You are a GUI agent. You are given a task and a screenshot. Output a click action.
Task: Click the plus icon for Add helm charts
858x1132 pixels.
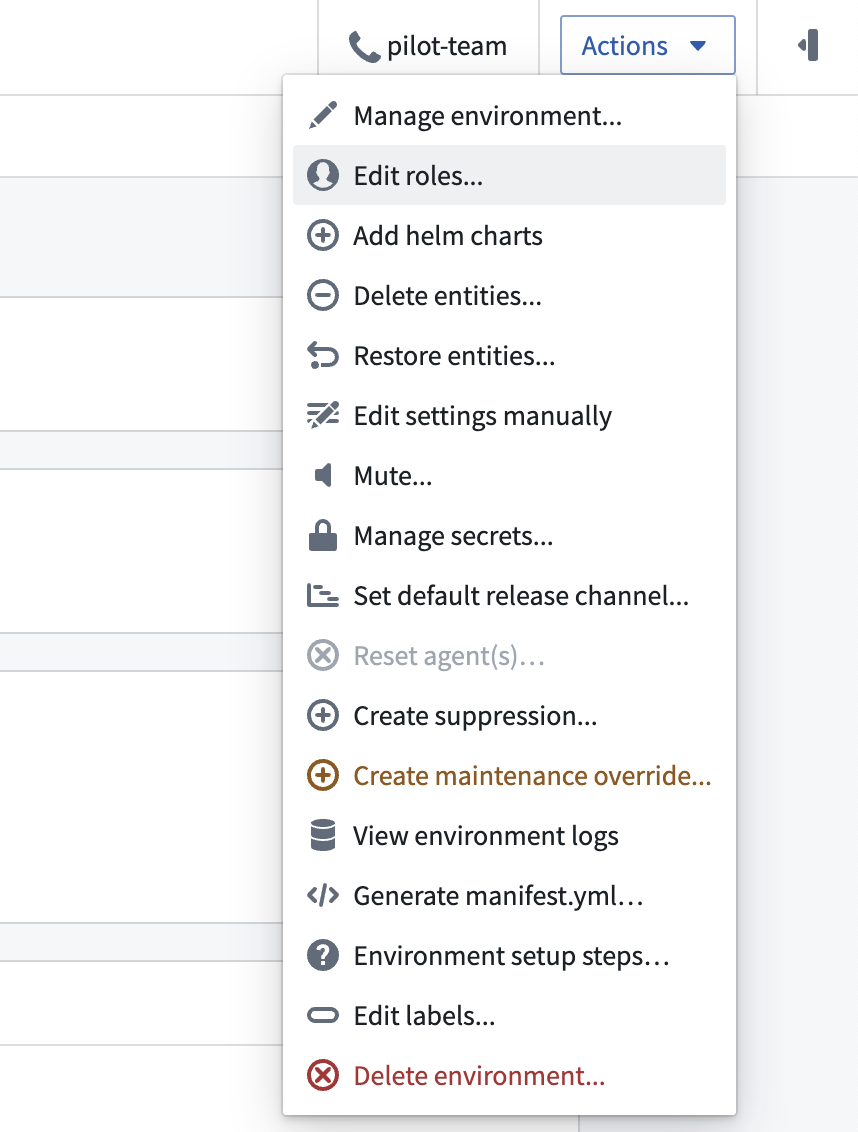pos(322,235)
